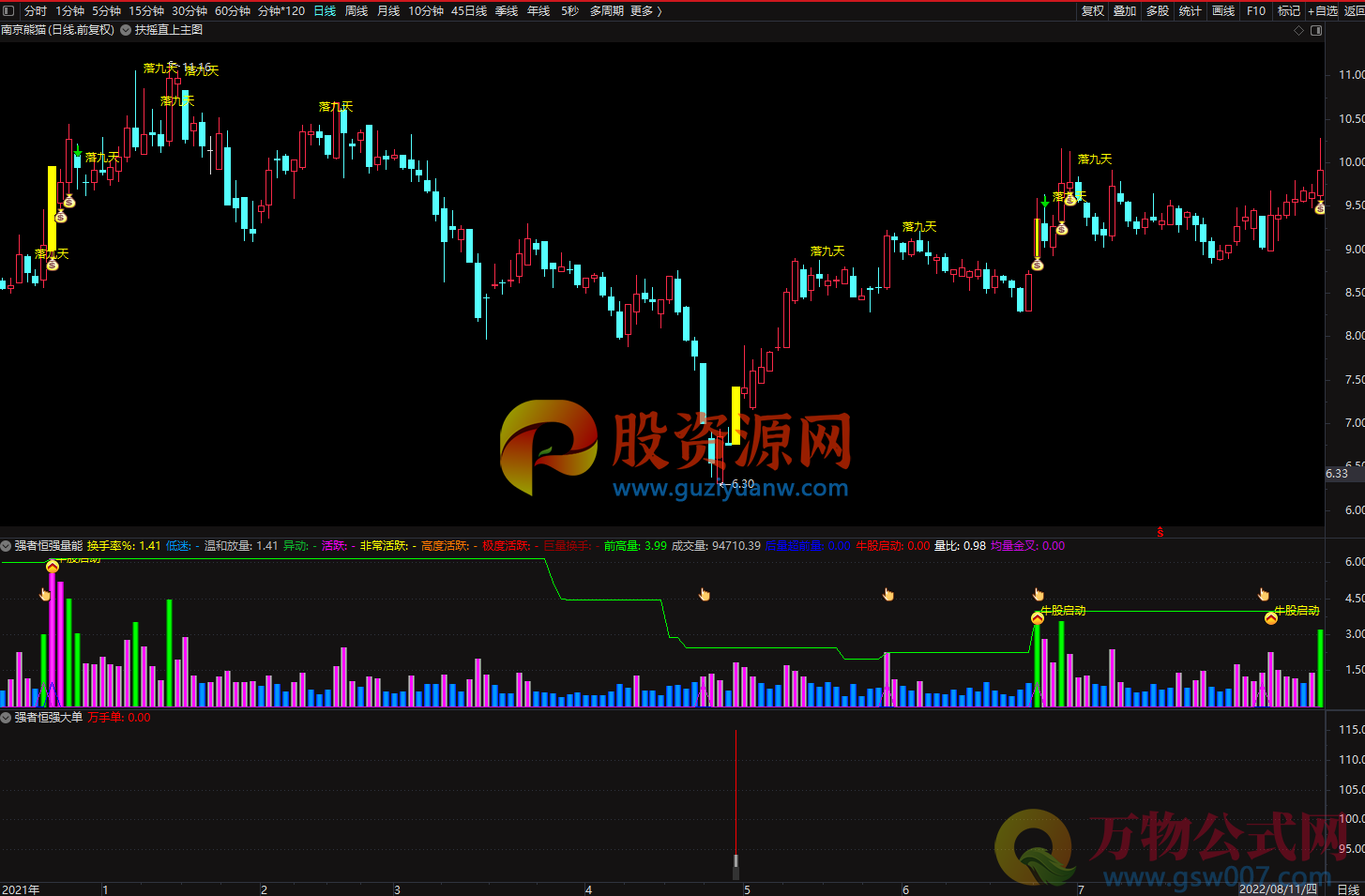
Task: Select the 15分钟 period tab
Action: click(x=146, y=10)
